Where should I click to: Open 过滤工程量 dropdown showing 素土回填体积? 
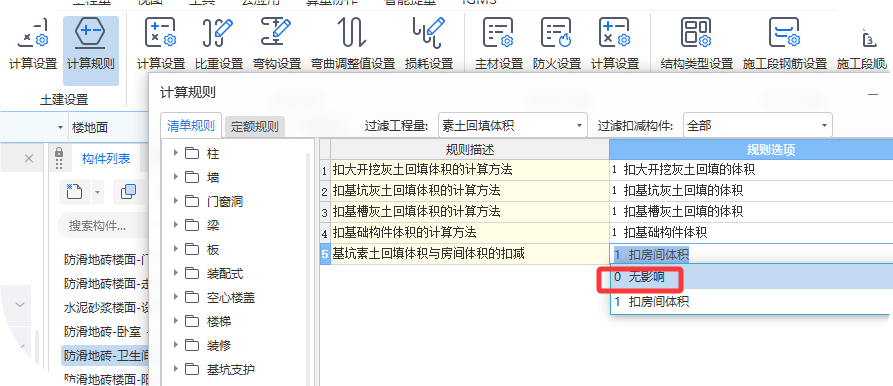click(x=513, y=125)
